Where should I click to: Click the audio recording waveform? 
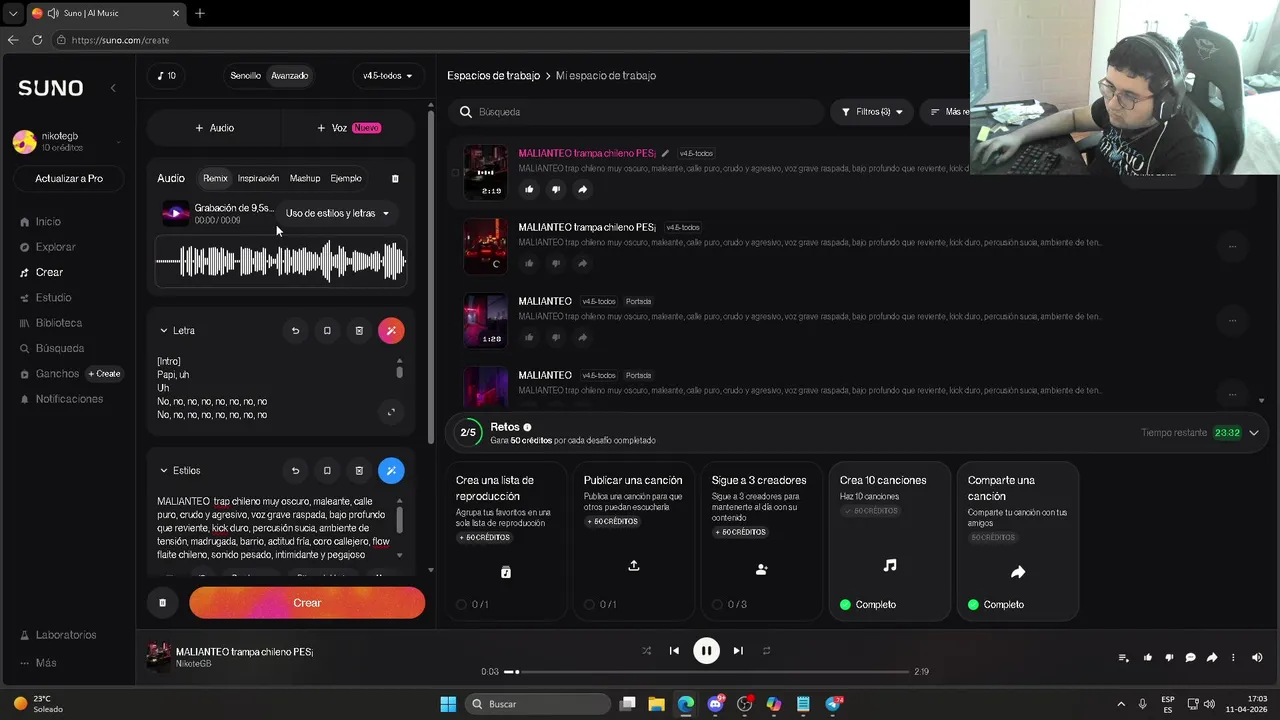pos(281,262)
